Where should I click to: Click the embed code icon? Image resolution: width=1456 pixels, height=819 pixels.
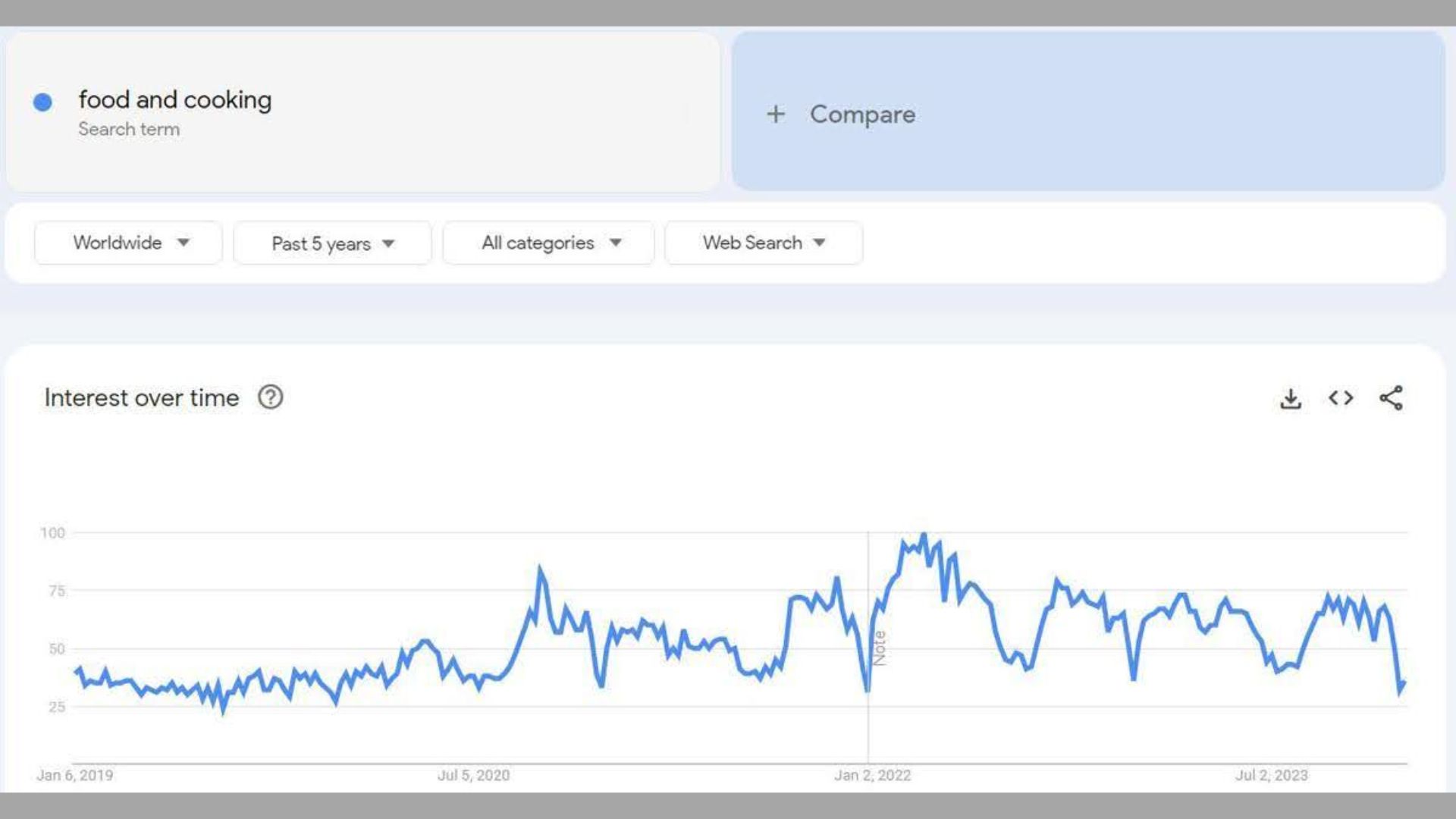tap(1340, 398)
